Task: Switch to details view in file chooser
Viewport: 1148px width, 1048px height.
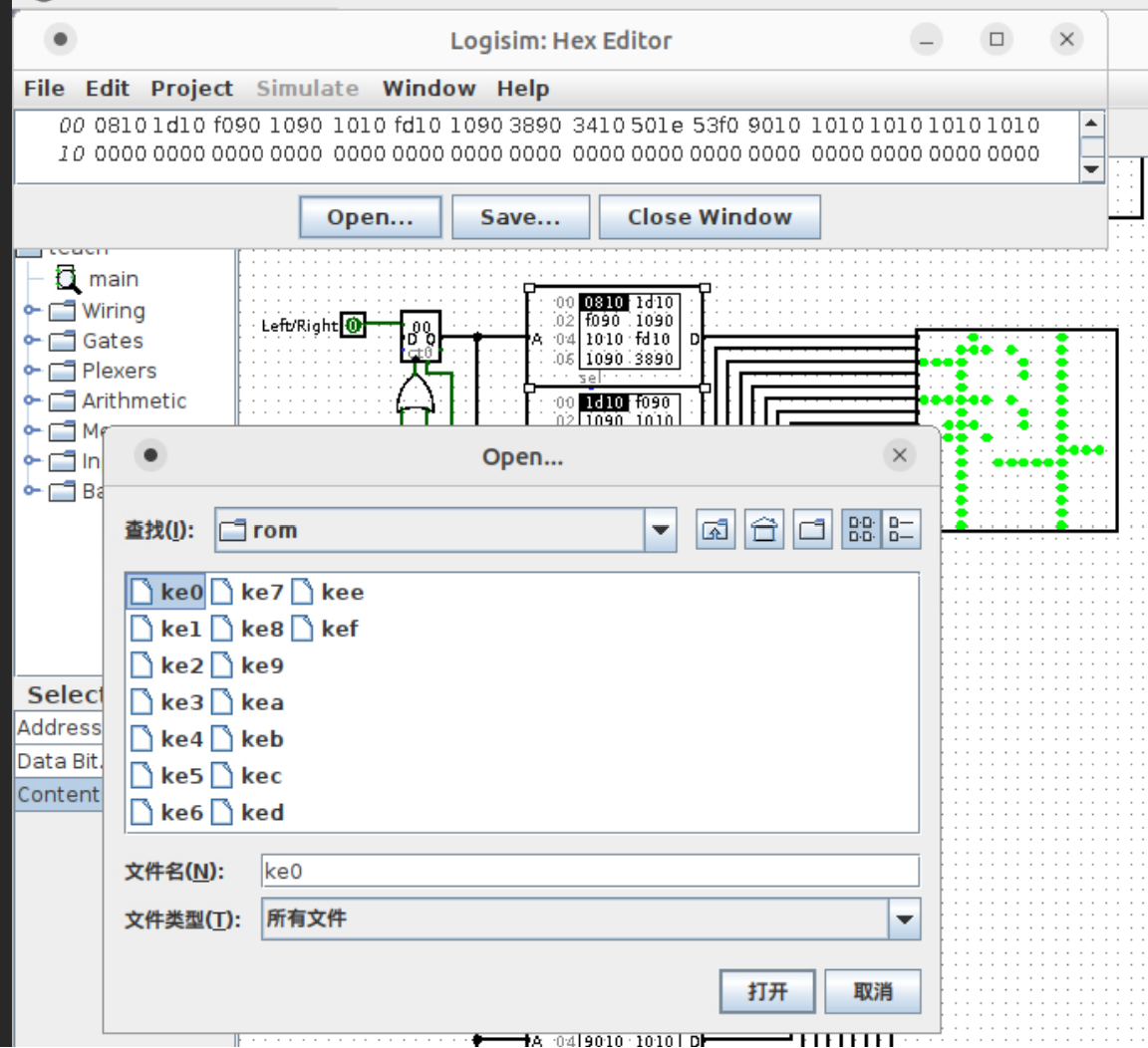Action: point(901,530)
